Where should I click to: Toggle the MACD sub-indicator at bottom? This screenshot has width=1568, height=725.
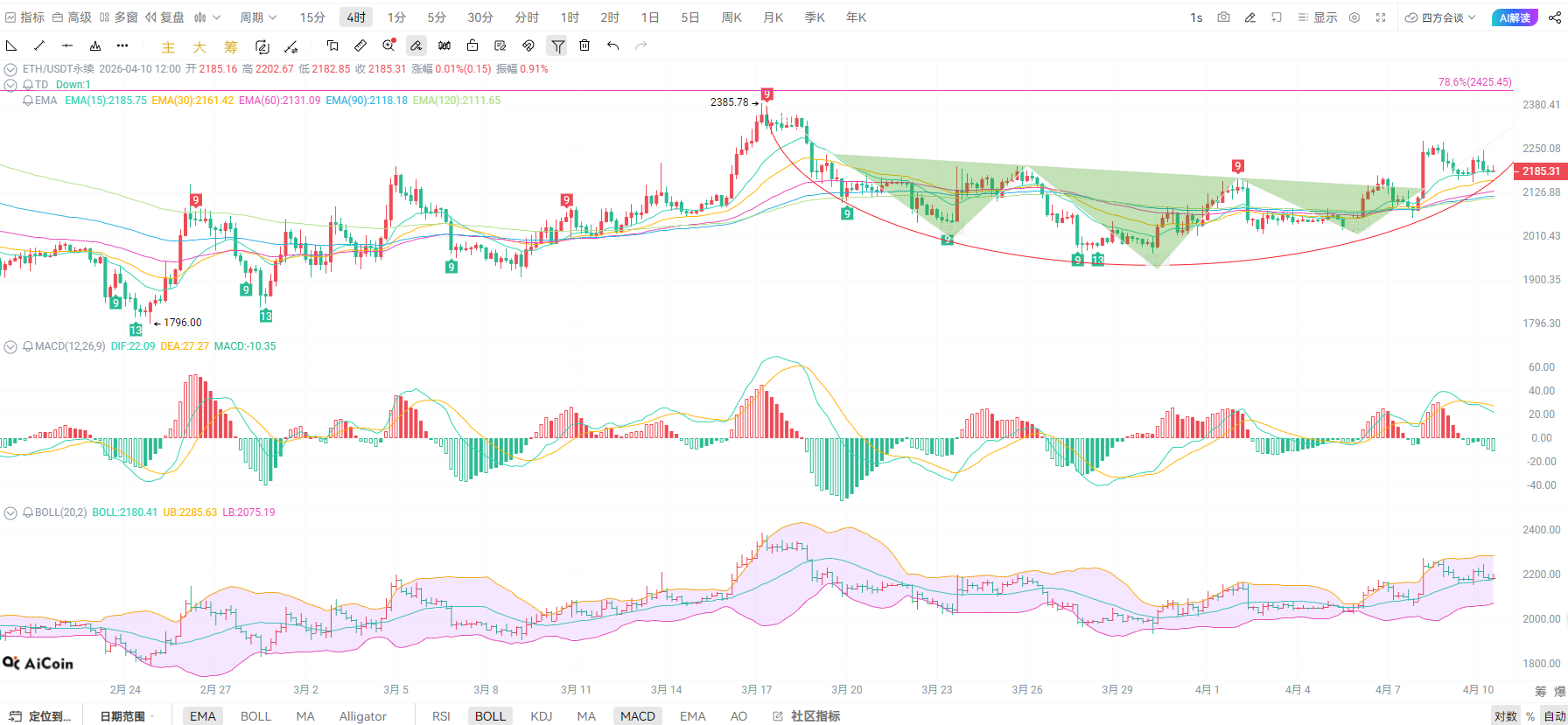pos(637,716)
